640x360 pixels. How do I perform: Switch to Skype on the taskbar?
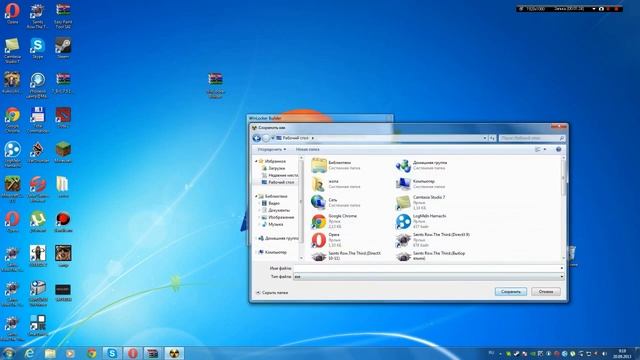pos(112,353)
